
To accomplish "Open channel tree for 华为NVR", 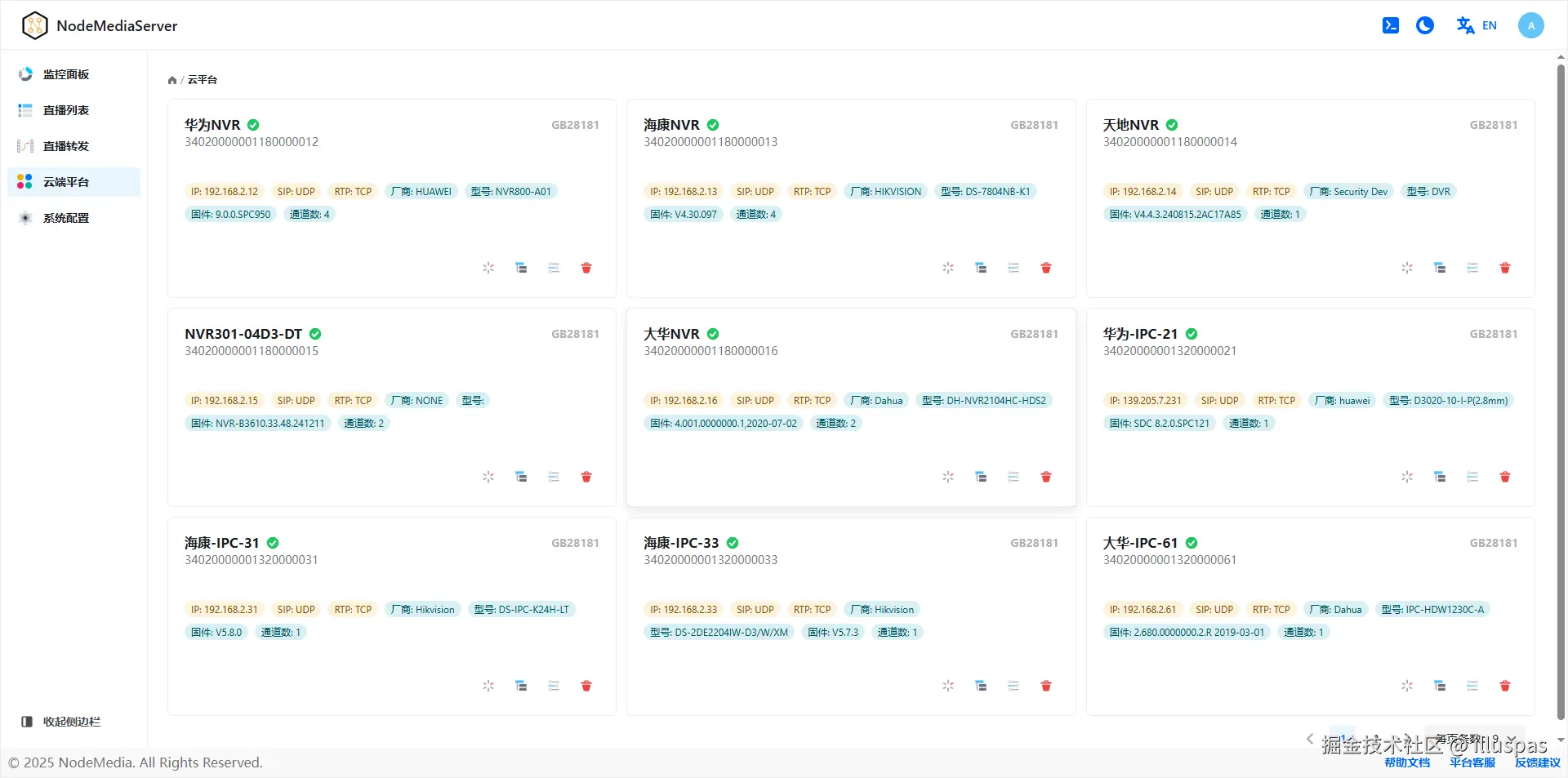I will pos(521,268).
